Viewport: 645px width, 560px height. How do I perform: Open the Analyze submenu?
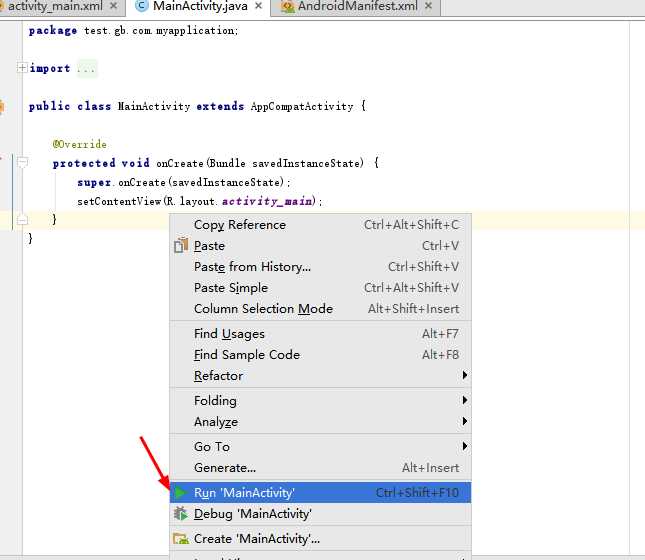click(320, 422)
